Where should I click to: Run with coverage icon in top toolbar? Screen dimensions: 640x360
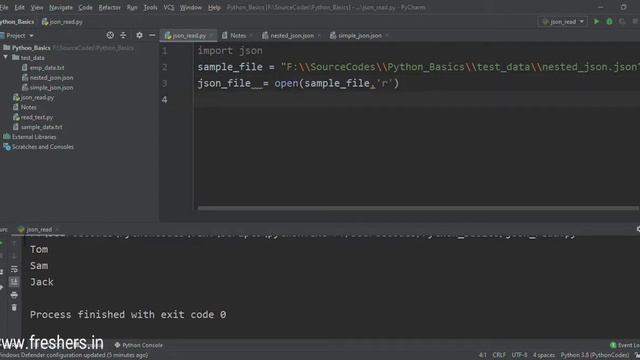pyautogui.click(x=622, y=22)
